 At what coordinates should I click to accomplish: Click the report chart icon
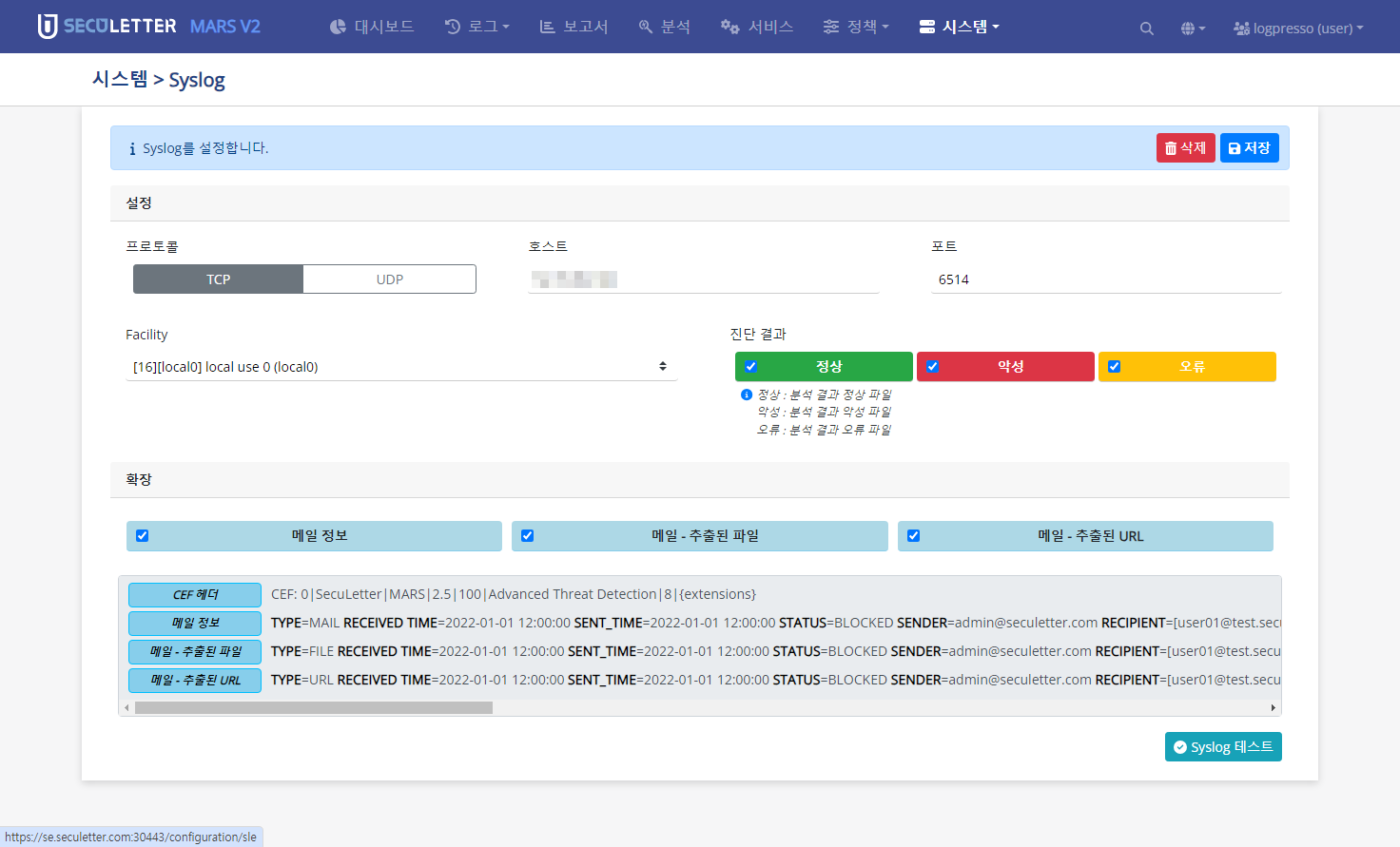(x=547, y=27)
